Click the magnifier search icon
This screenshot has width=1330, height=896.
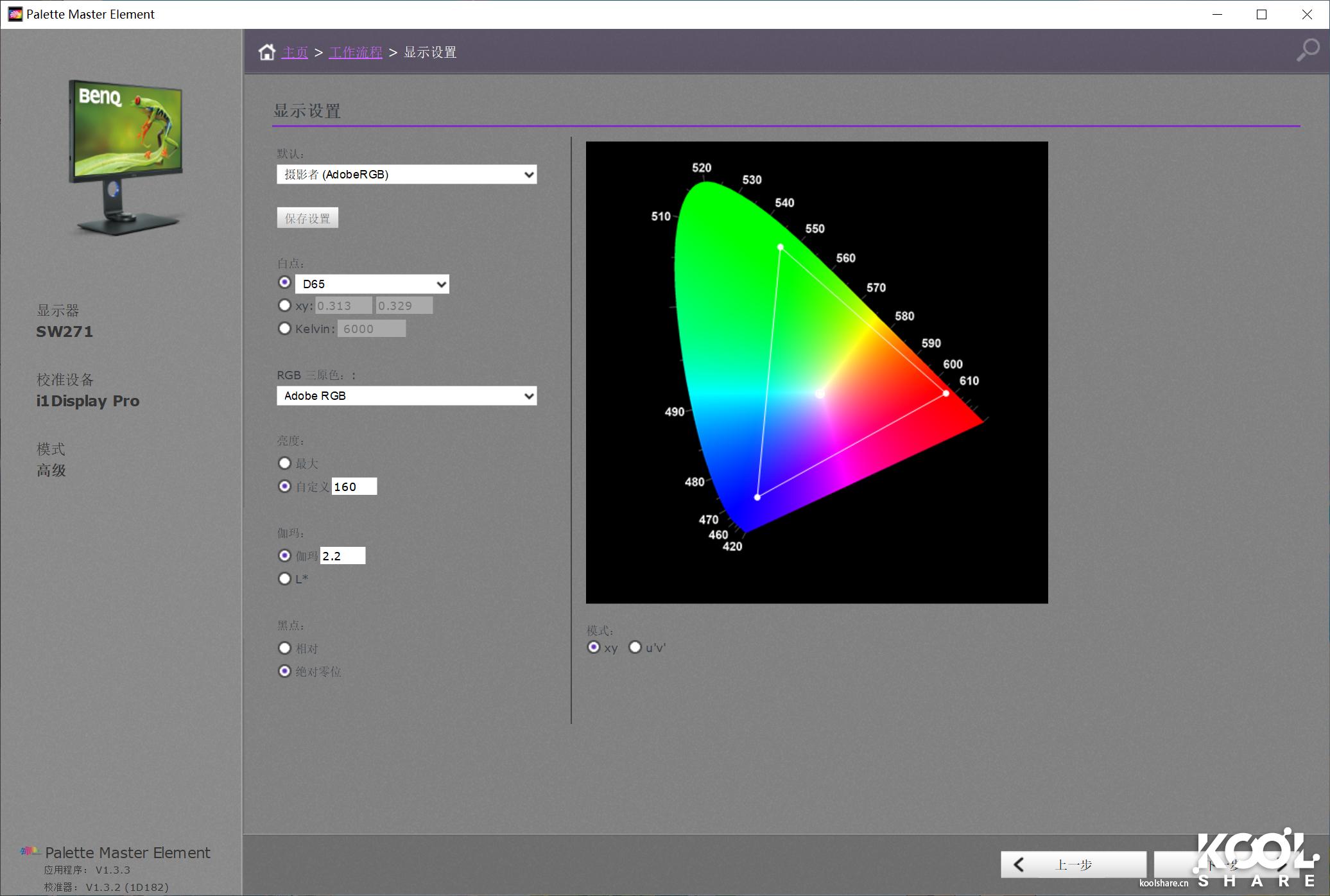coord(1307,50)
